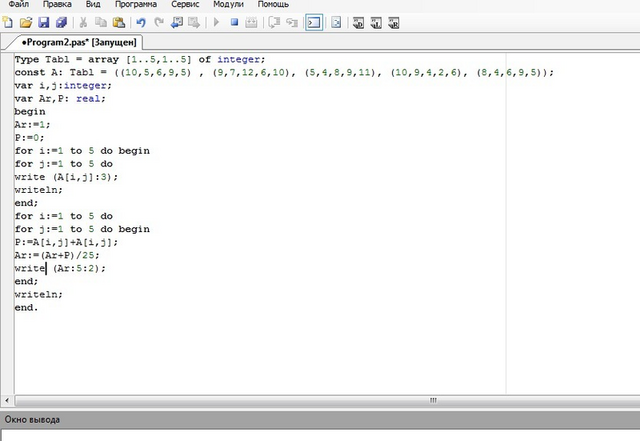
Task: Click the Окно вывода panel header
Action: point(320,419)
